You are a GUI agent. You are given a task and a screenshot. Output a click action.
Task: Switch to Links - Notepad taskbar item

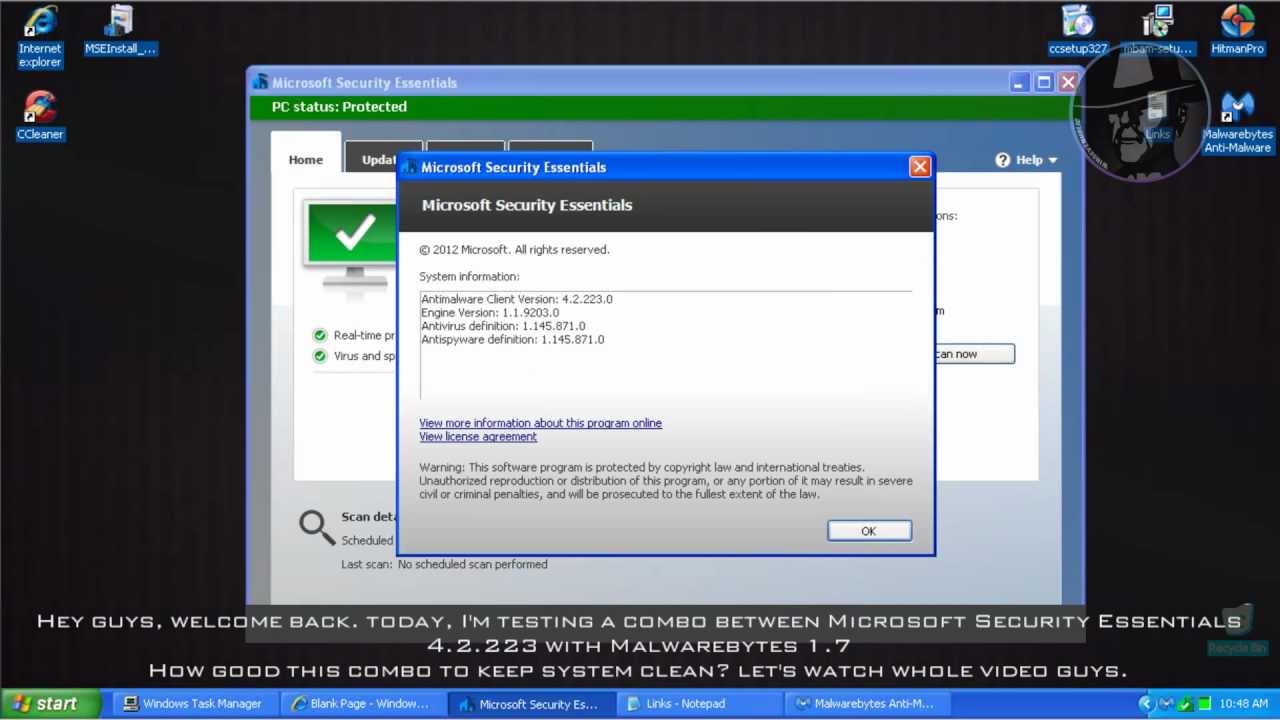(697, 704)
